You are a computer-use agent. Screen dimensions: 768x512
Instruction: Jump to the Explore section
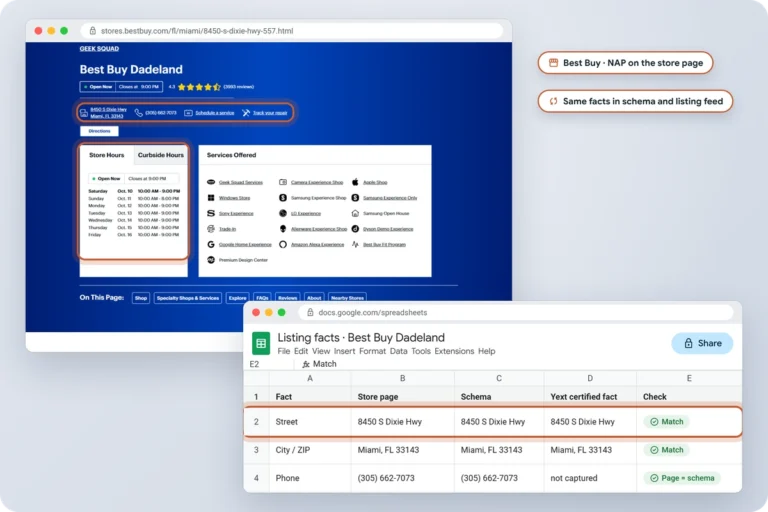238,298
